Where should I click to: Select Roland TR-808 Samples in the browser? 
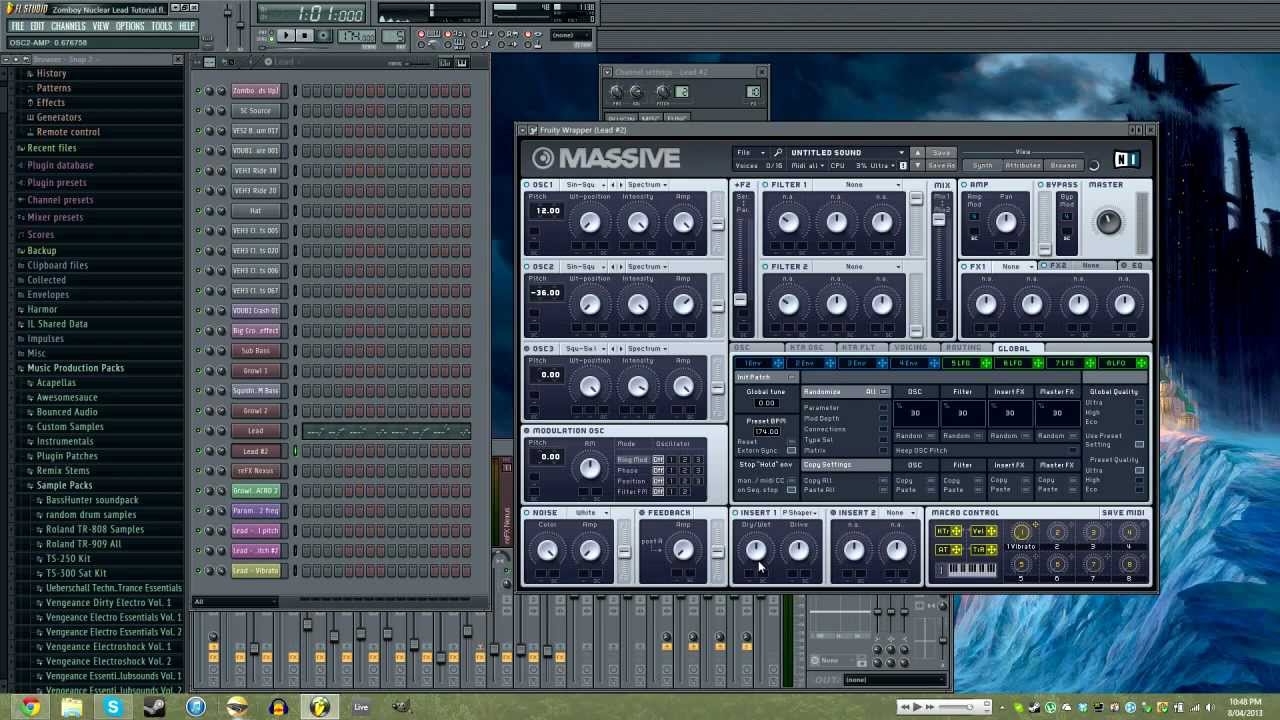[x=94, y=529]
